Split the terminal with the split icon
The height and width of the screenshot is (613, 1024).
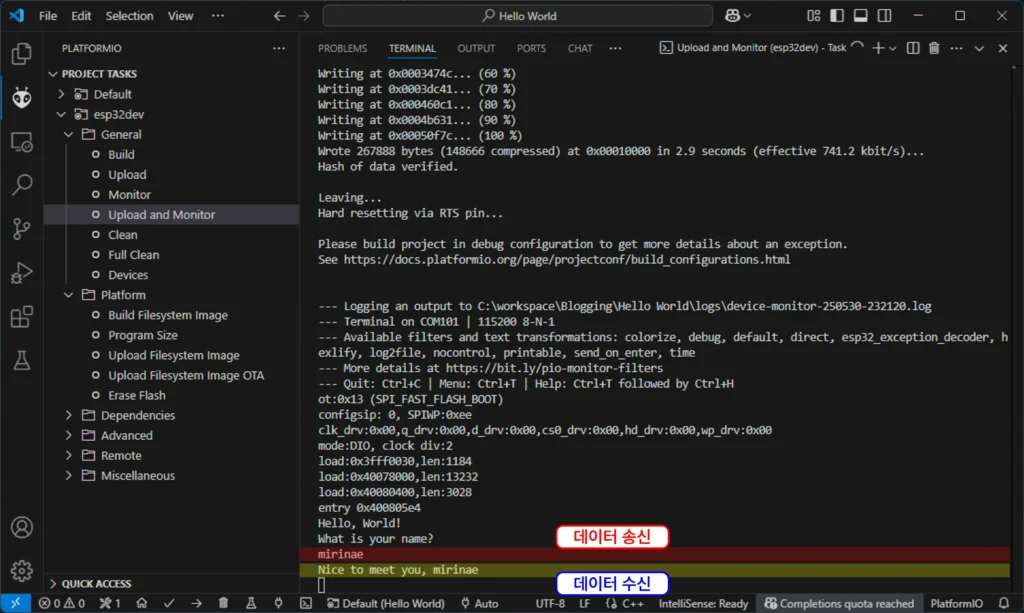pyautogui.click(x=913, y=48)
